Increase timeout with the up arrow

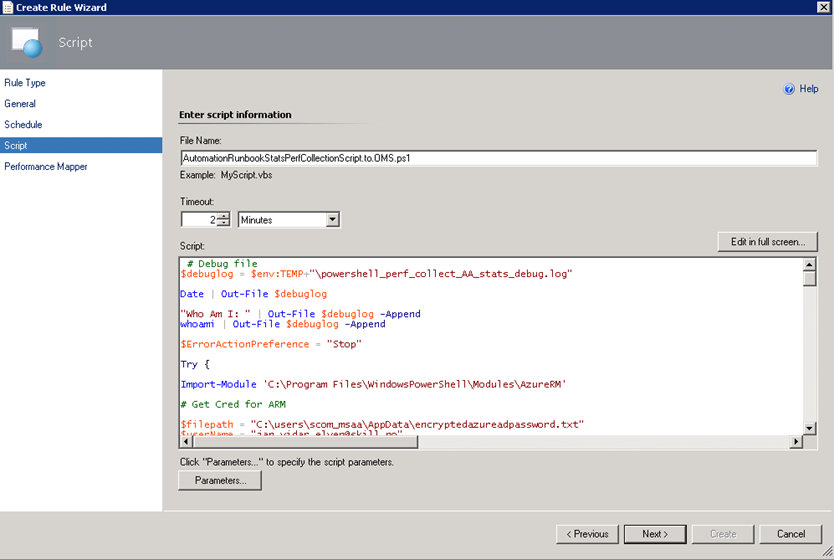coord(223,216)
